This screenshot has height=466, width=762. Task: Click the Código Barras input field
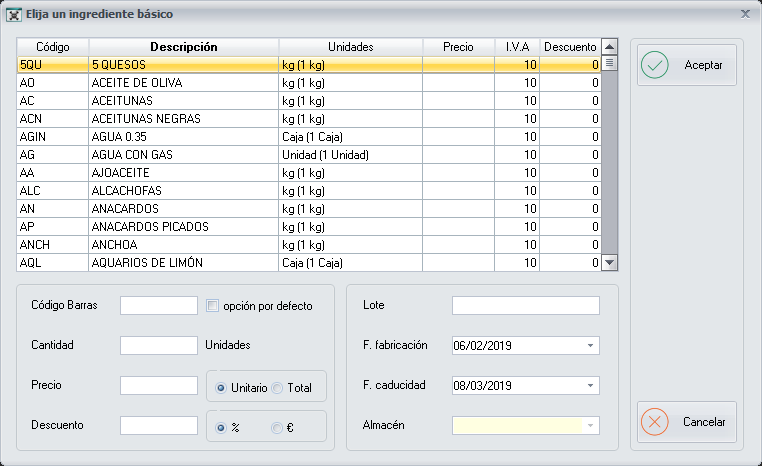click(x=159, y=306)
